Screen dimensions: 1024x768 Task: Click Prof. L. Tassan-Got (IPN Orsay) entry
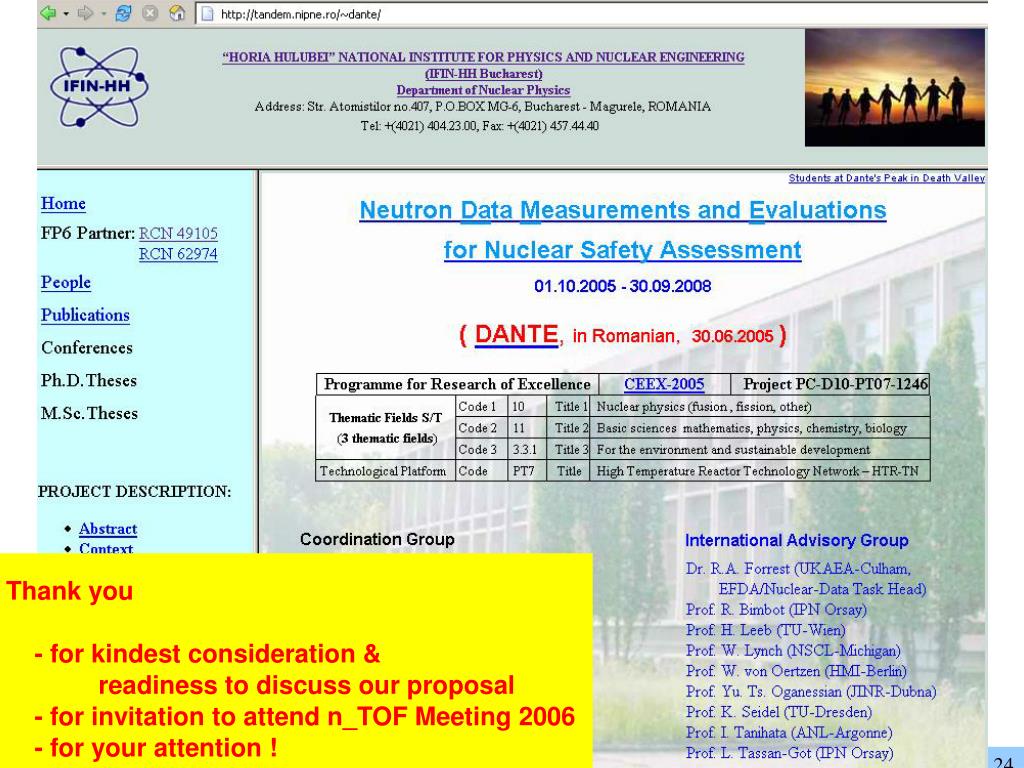tap(789, 753)
